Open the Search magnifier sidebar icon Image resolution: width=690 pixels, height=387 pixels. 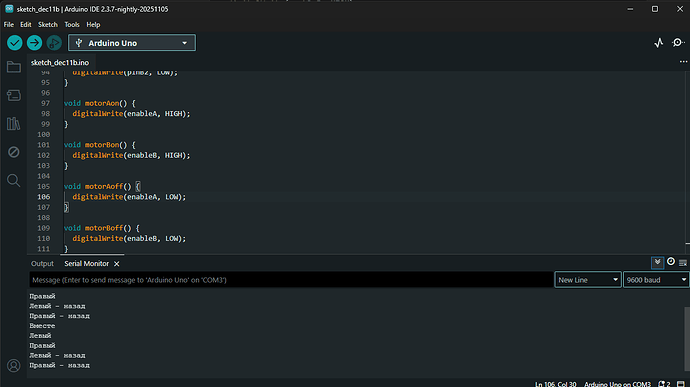14,180
